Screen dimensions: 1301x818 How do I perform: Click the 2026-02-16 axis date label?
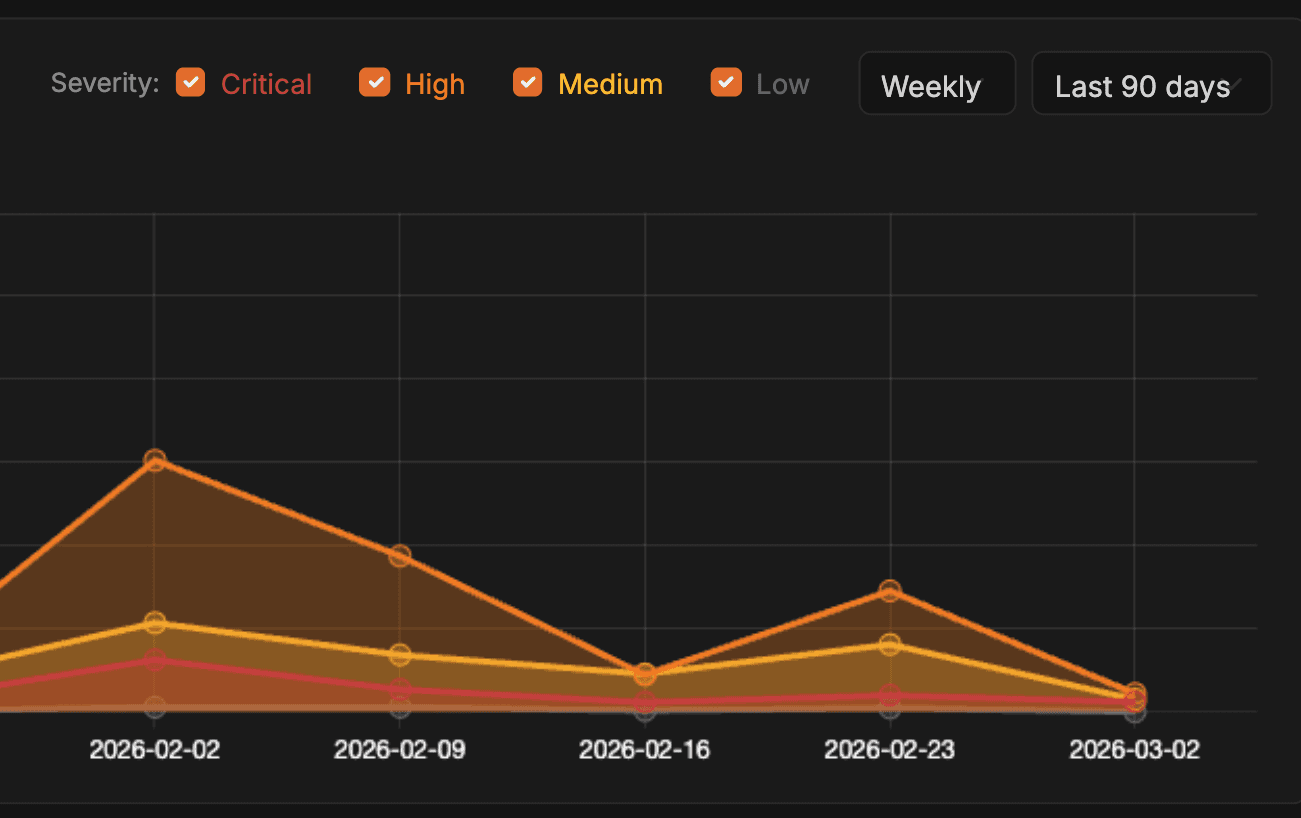645,750
